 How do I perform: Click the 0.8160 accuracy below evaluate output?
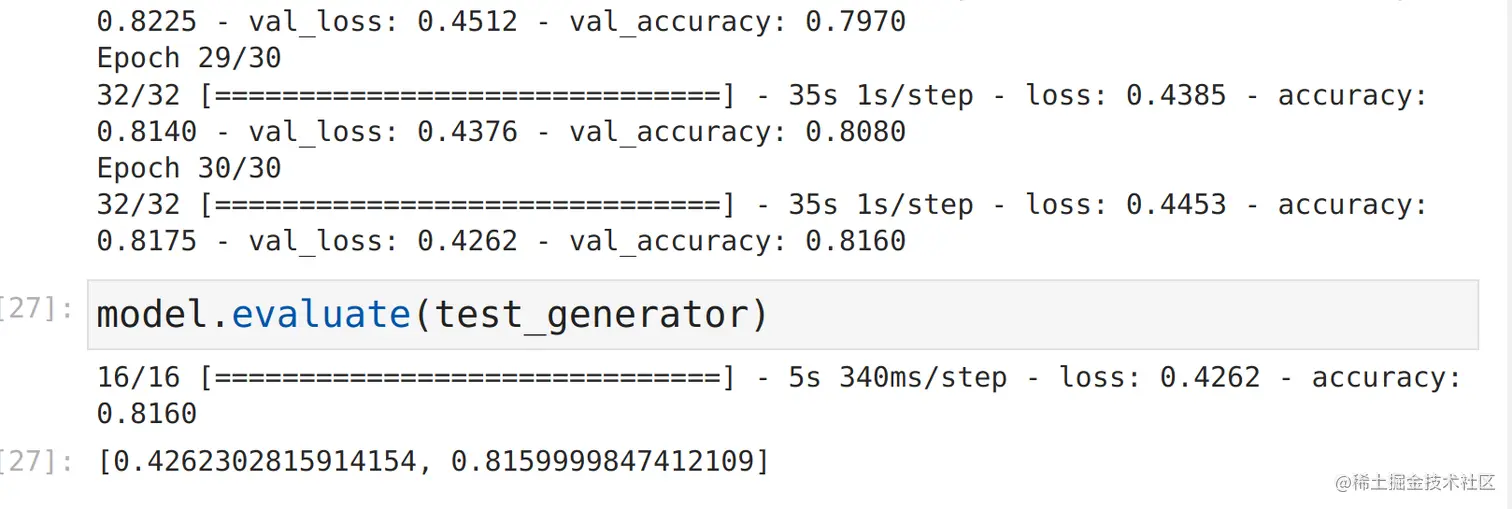pos(147,415)
